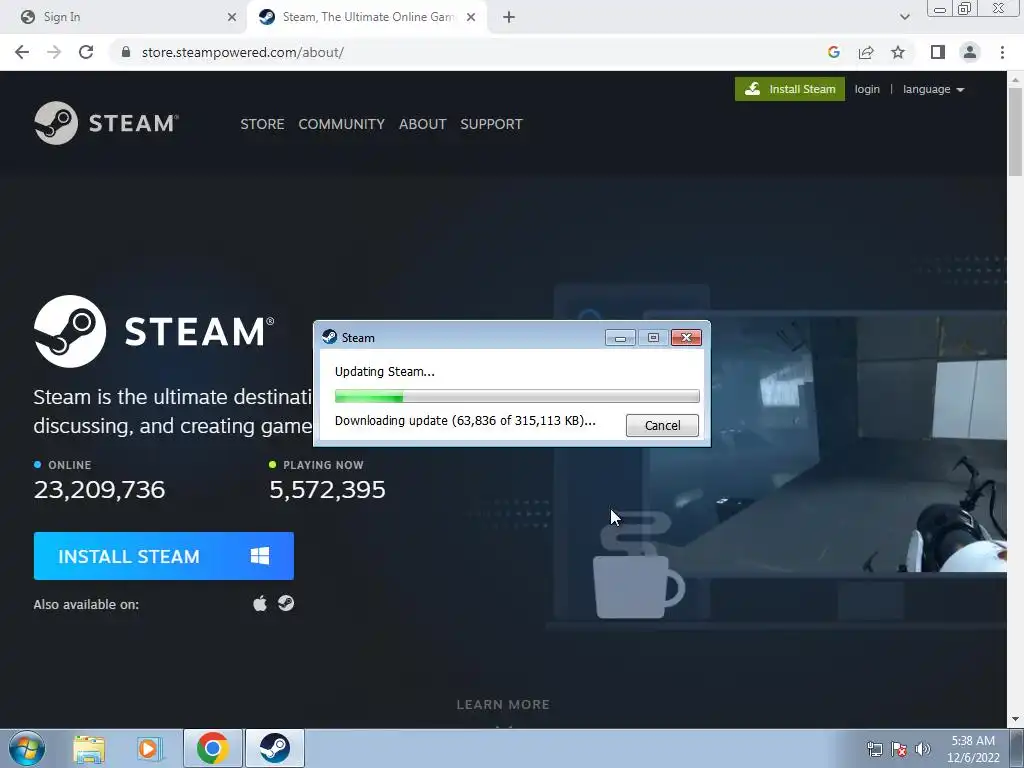The height and width of the screenshot is (768, 1024).
Task: Open the Chrome side panel icon
Action: coord(938,52)
